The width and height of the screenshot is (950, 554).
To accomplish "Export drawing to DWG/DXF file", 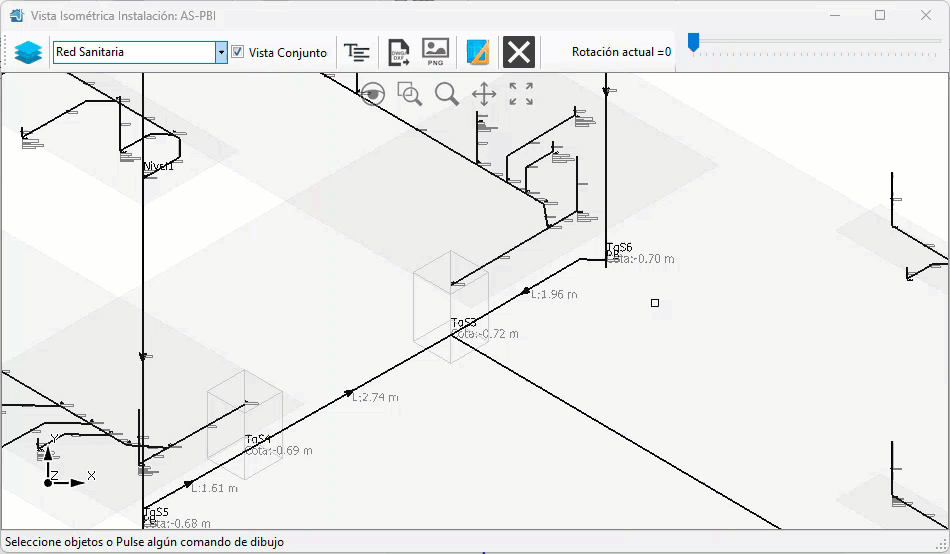I will [399, 52].
